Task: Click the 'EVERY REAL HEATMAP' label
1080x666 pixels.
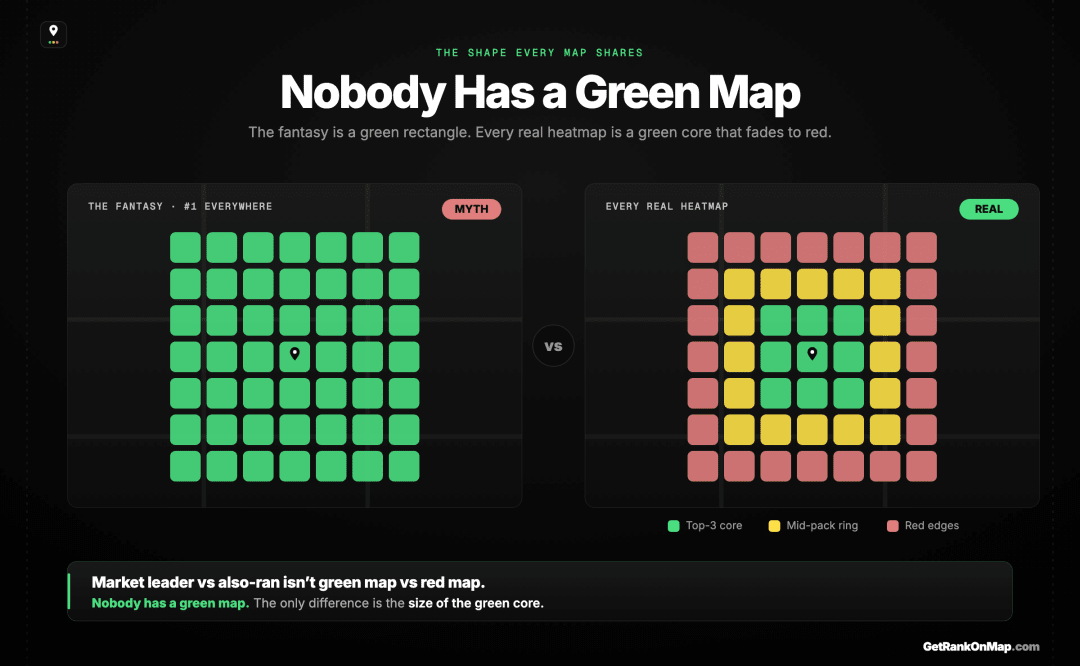Action: tap(667, 206)
